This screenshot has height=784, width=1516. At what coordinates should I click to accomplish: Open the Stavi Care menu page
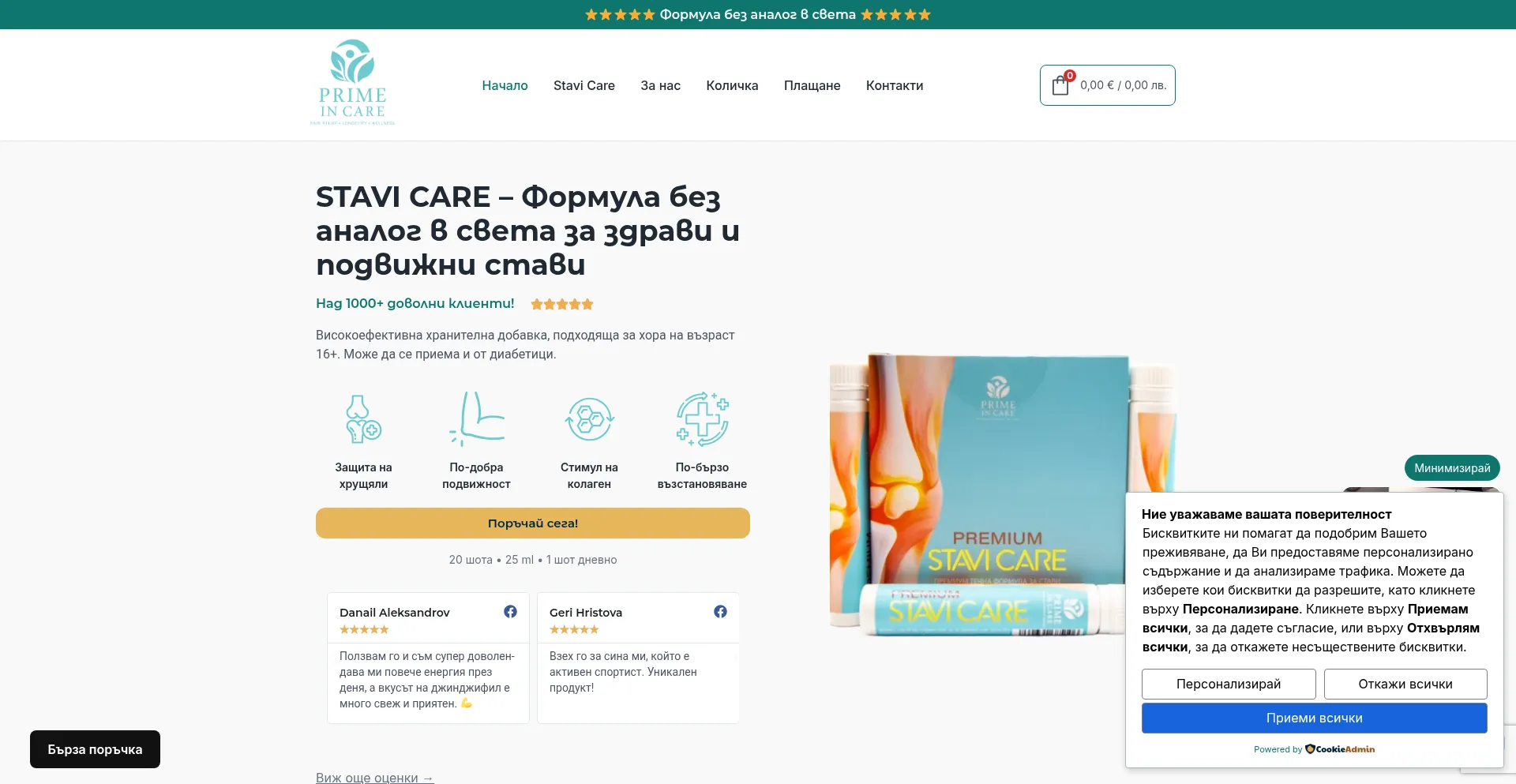click(584, 85)
